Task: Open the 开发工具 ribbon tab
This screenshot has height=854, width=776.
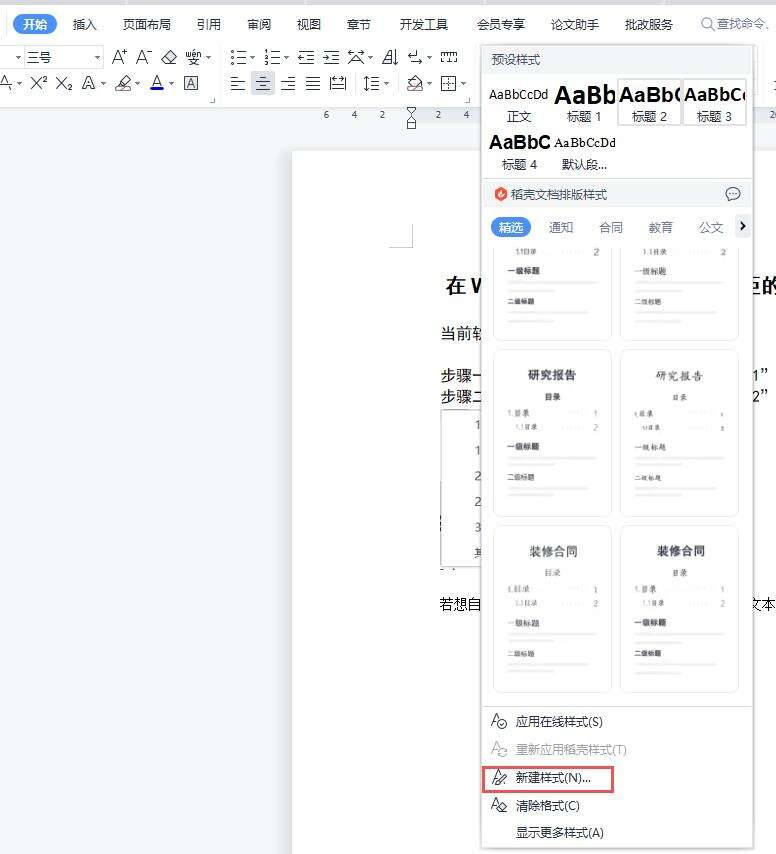Action: (424, 25)
